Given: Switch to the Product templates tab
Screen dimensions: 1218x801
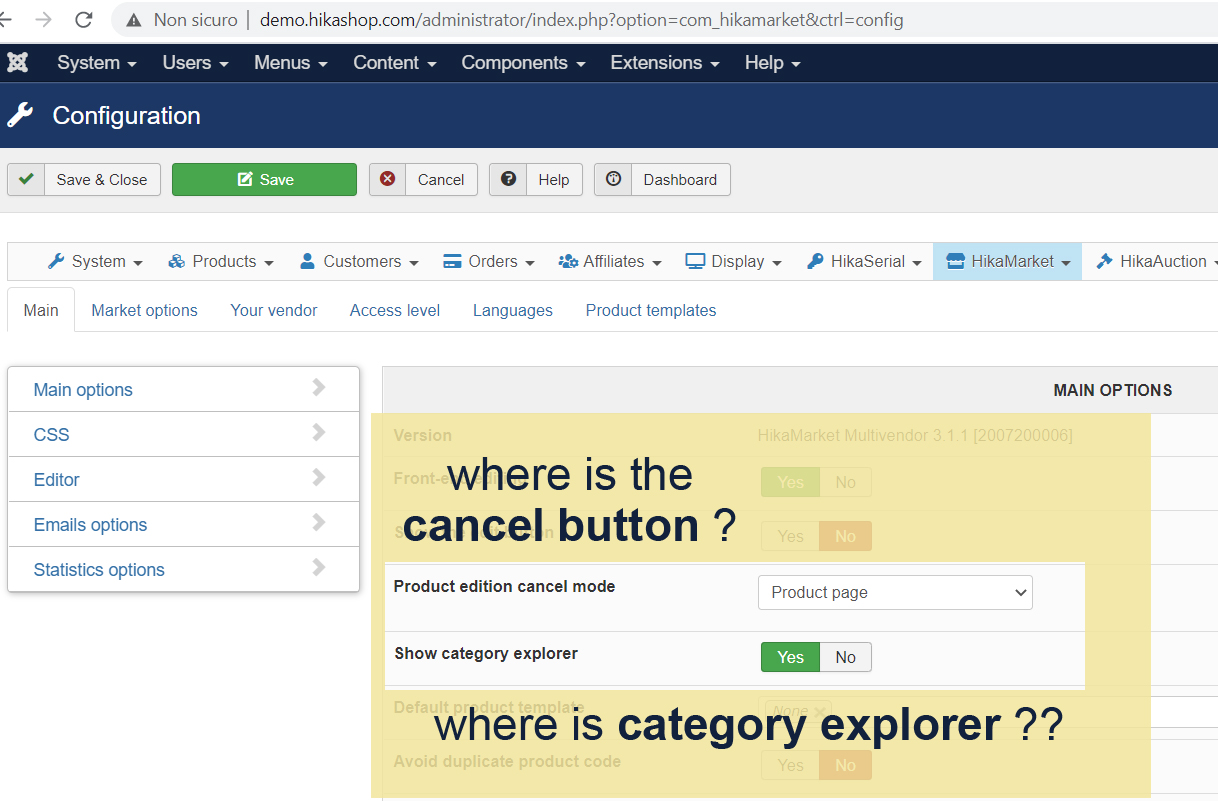Looking at the screenshot, I should click(651, 310).
